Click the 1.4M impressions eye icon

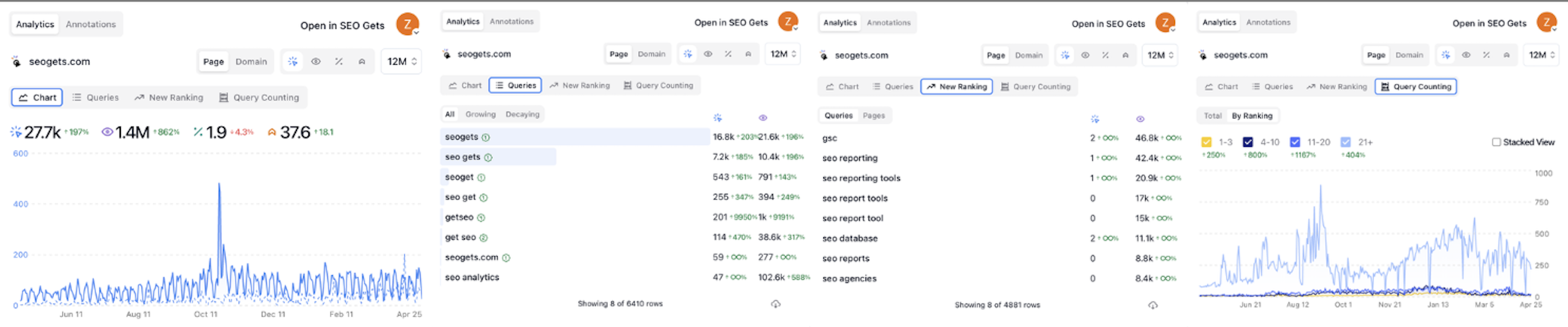(x=107, y=132)
